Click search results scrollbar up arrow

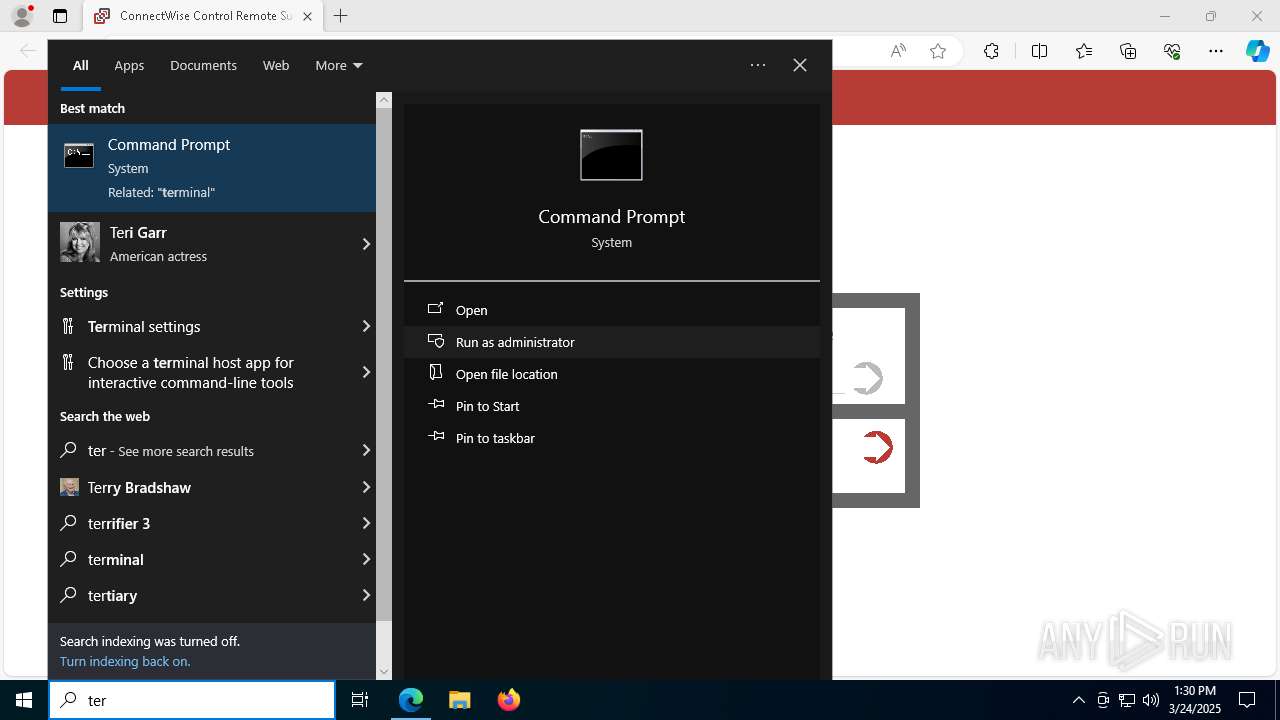pos(384,100)
